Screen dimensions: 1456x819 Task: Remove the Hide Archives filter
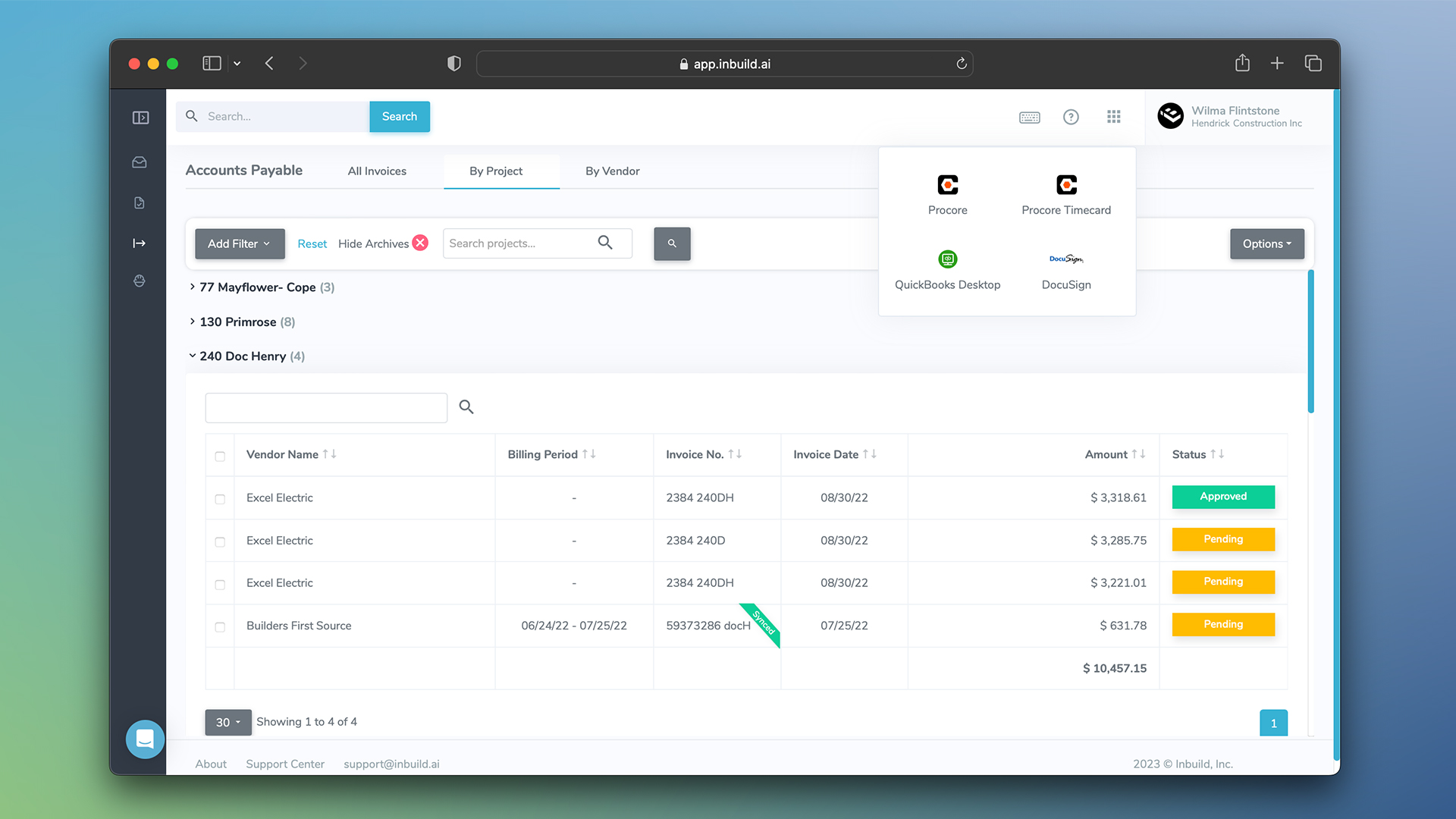click(x=420, y=243)
